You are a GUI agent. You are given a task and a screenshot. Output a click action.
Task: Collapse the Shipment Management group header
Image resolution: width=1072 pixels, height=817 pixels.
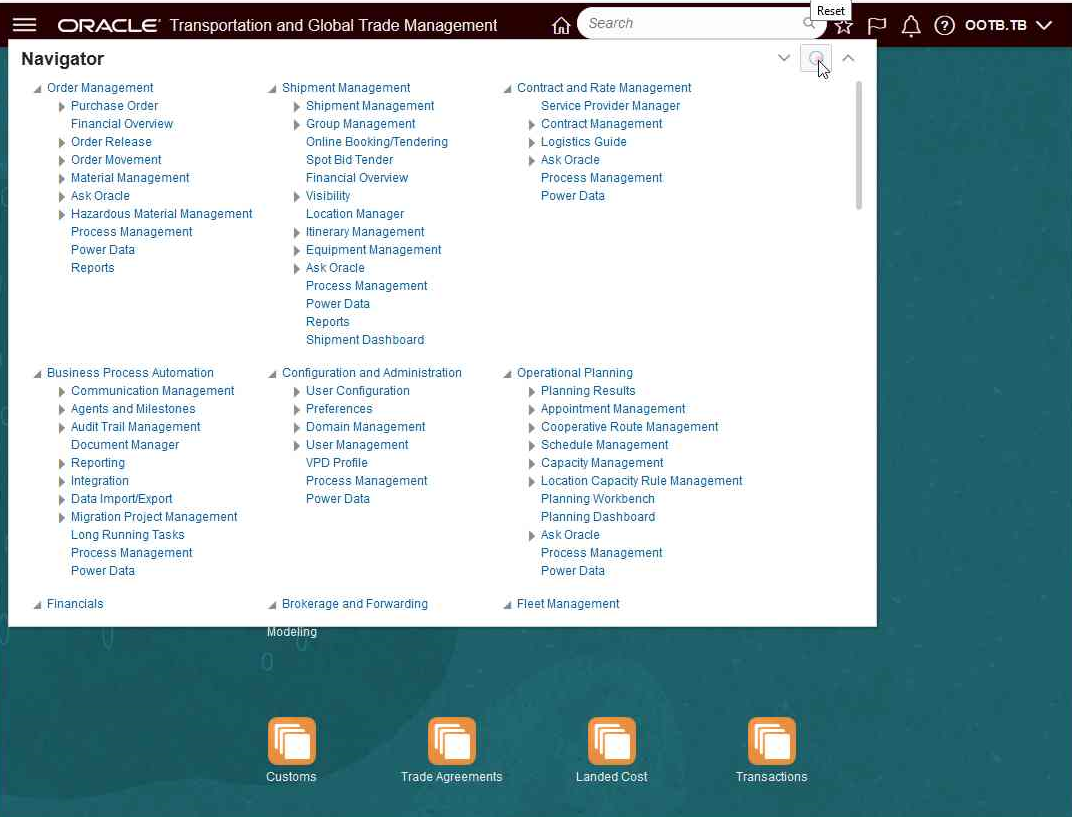coord(272,89)
